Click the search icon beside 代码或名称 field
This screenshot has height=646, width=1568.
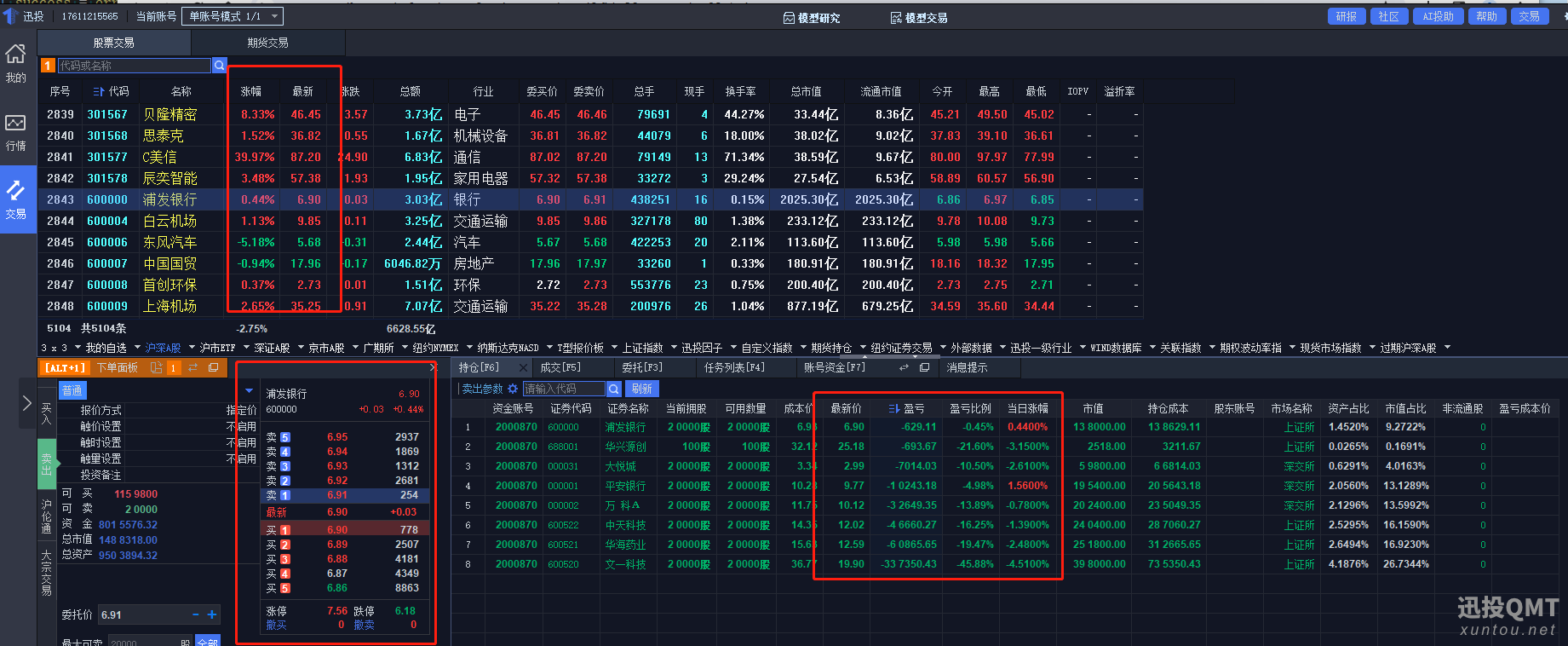point(220,65)
